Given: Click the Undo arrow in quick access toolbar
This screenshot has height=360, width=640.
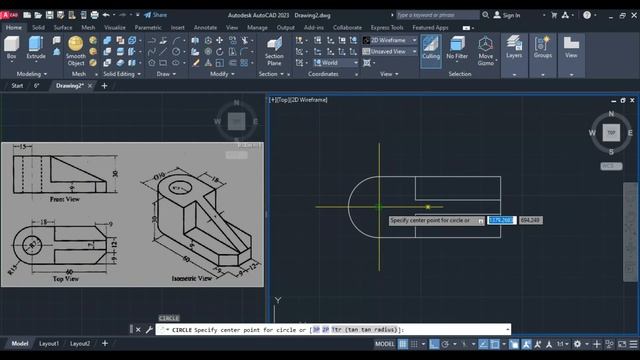Looking at the screenshot, I should point(106,15).
